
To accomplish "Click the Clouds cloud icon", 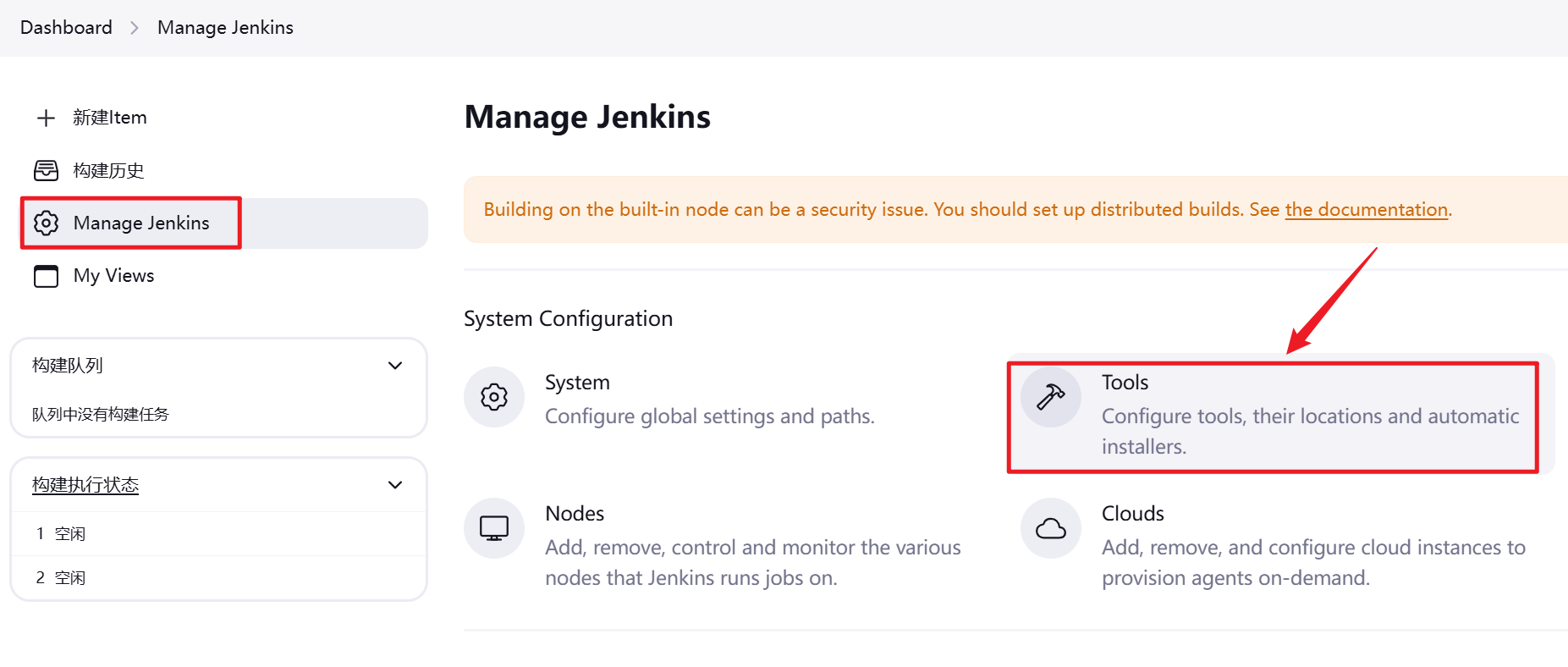I will pyautogui.click(x=1051, y=528).
